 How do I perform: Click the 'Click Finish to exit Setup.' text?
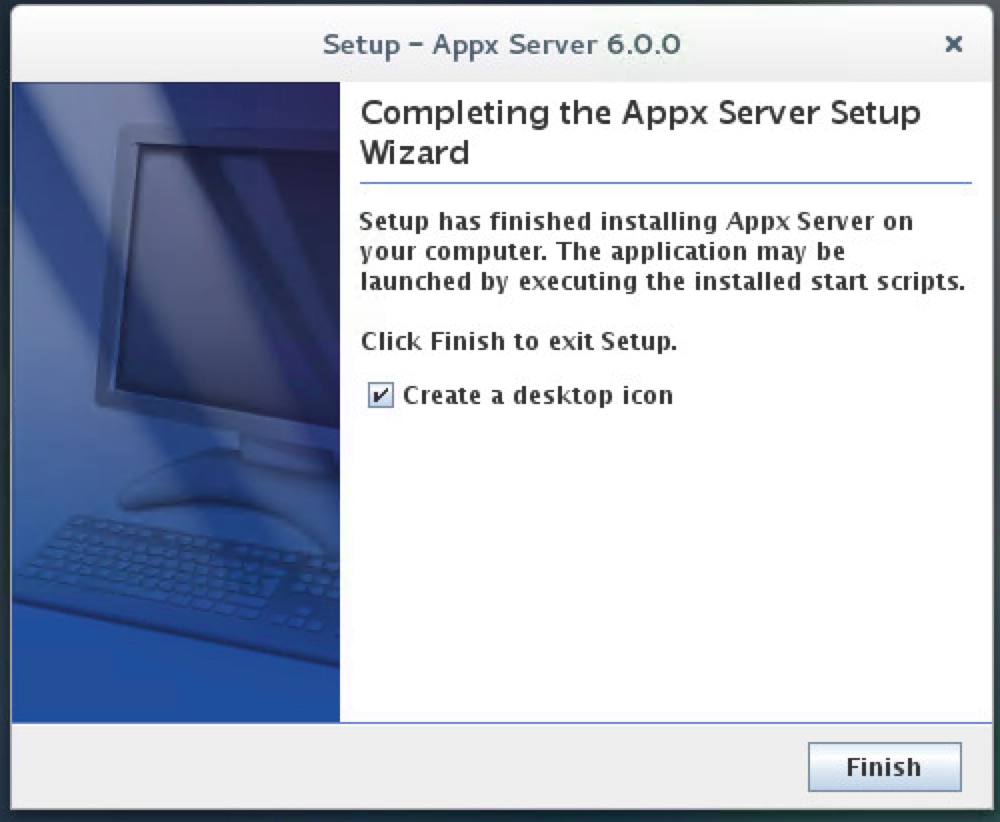519,342
